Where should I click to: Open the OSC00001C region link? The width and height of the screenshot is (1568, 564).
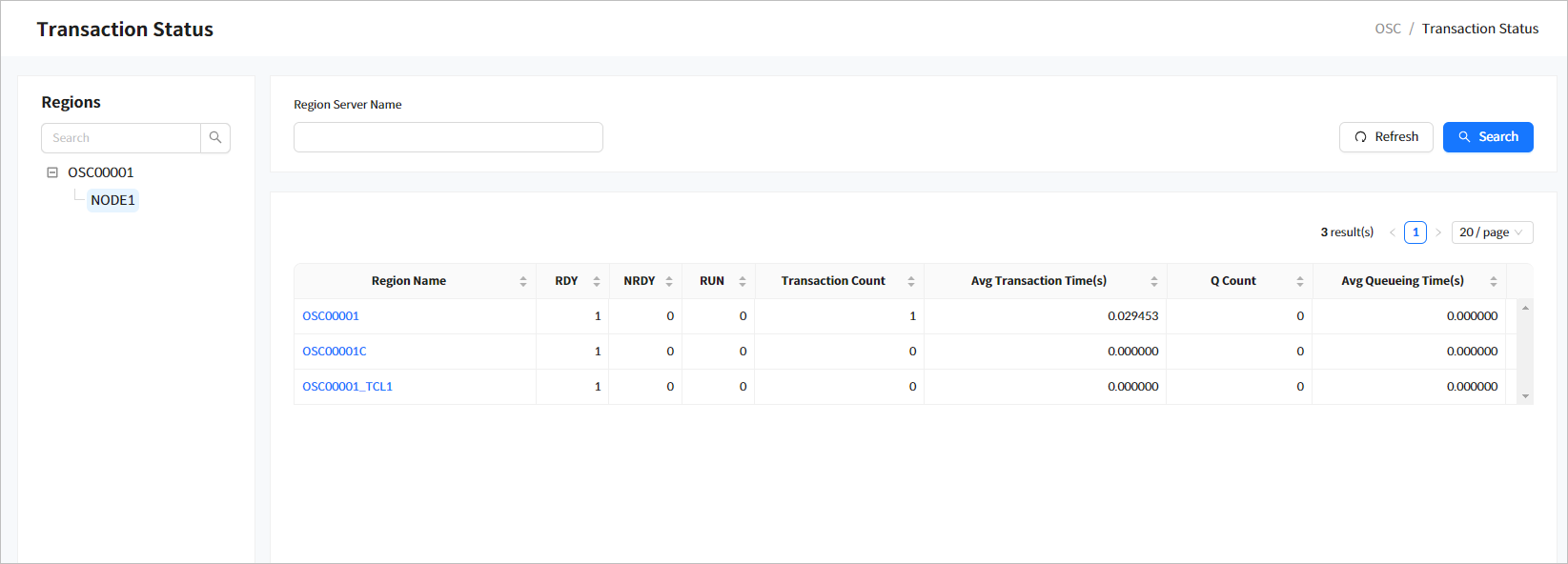335,352
